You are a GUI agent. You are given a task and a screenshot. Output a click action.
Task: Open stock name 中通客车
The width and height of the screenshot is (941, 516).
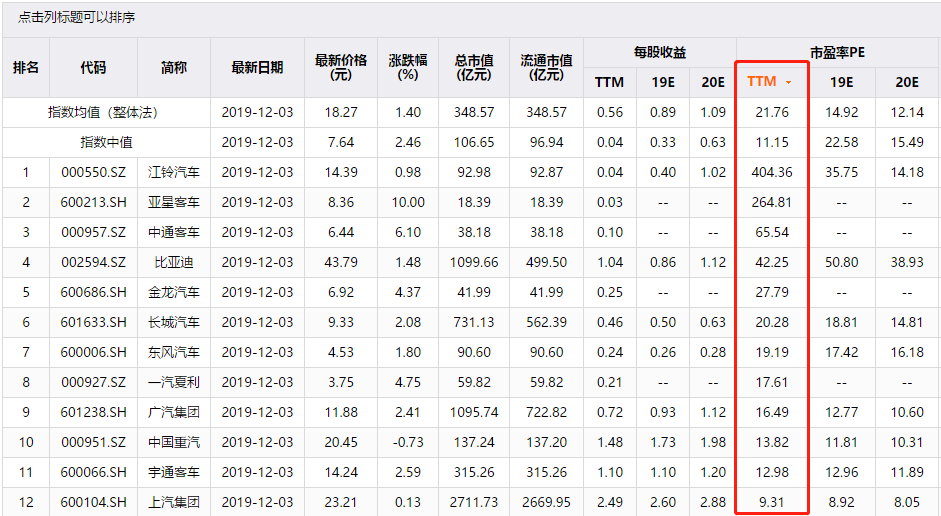[x=173, y=232]
